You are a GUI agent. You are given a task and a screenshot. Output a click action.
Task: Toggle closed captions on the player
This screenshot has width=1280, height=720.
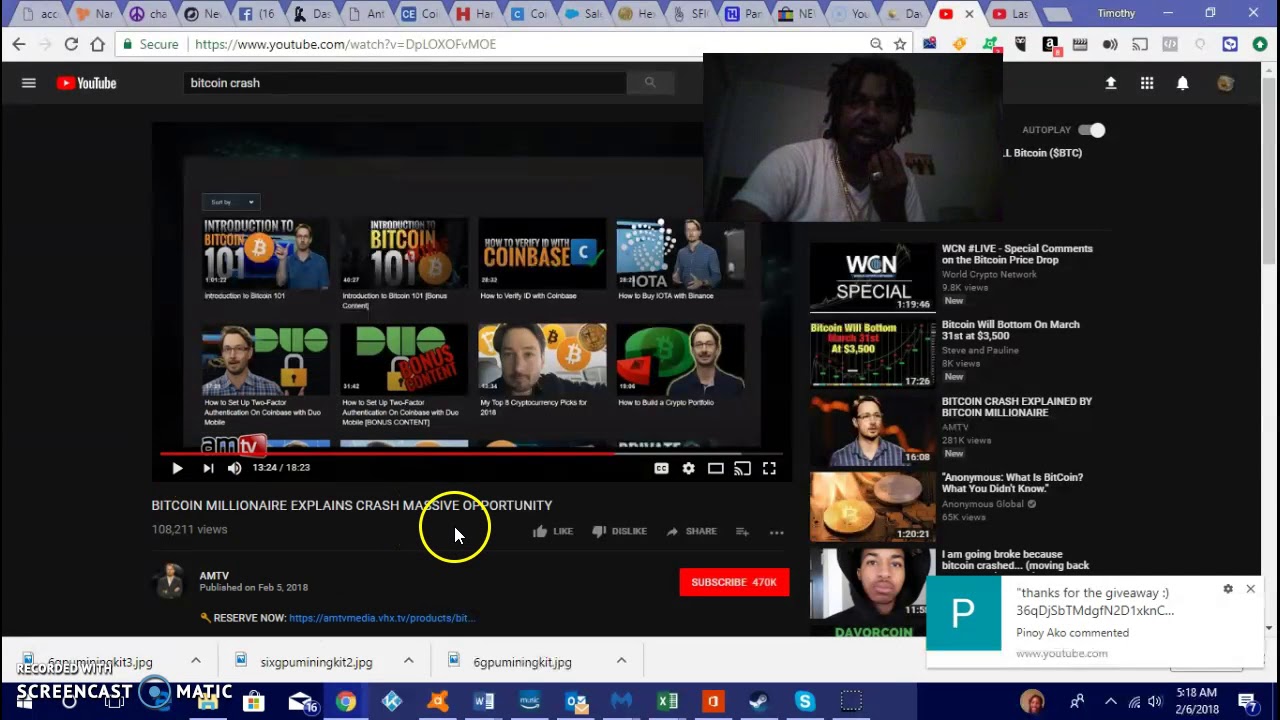click(x=661, y=468)
